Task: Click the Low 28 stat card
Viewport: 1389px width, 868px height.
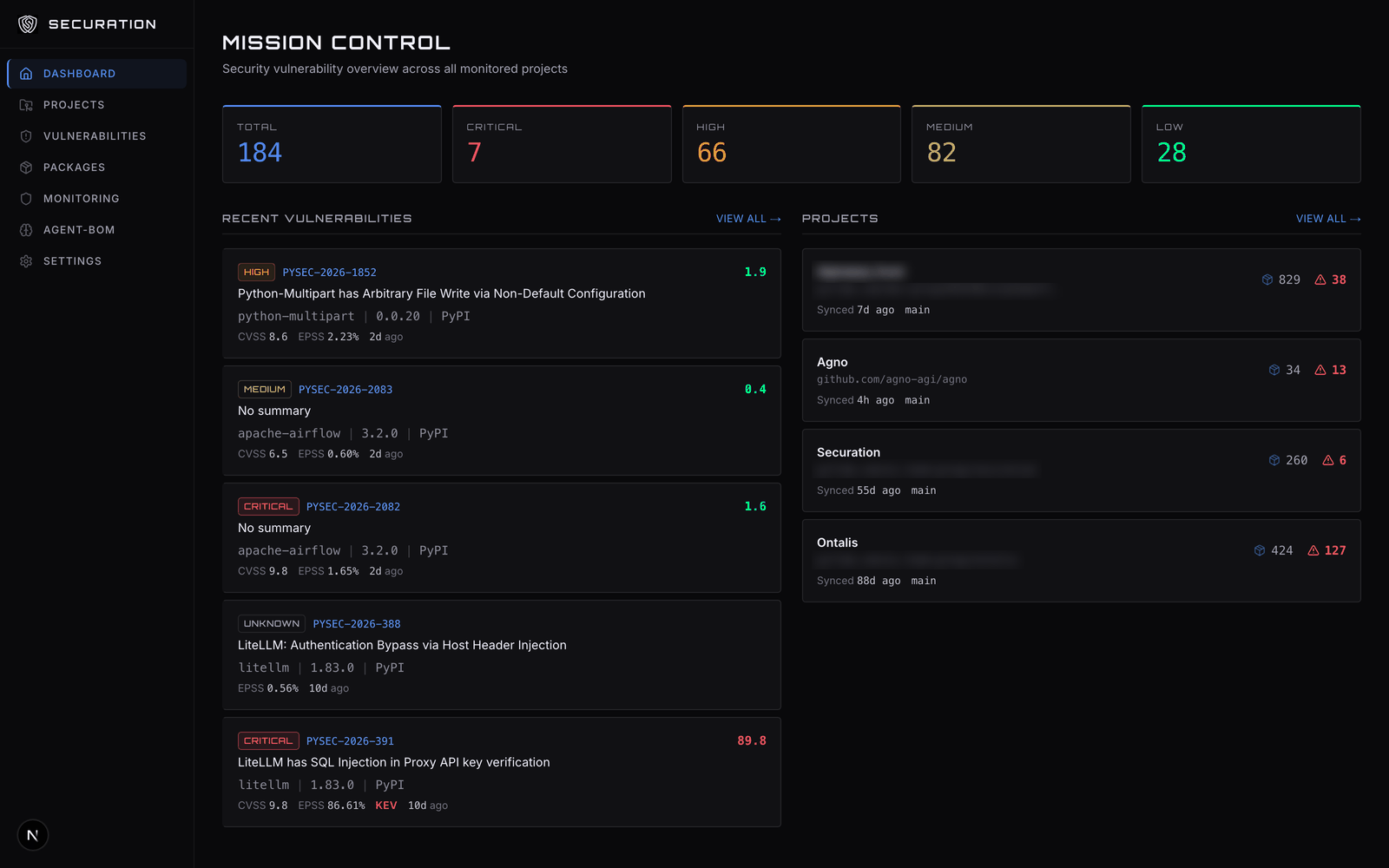Action: click(1251, 144)
